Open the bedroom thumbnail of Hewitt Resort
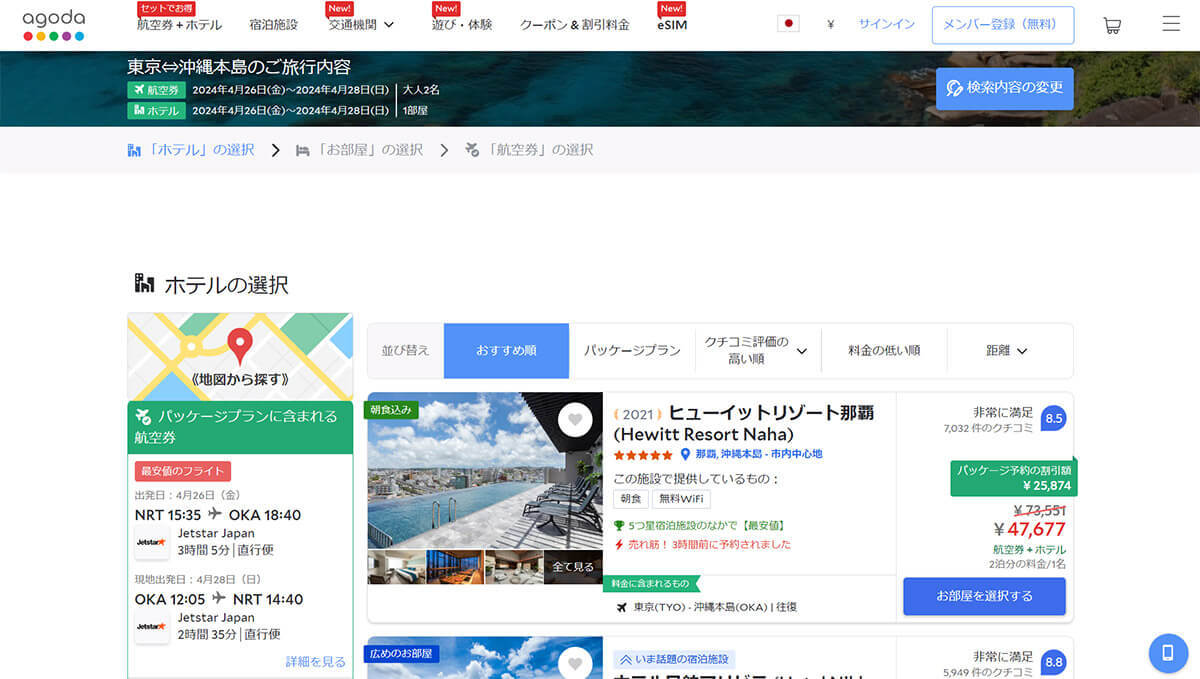Image resolution: width=1200 pixels, height=679 pixels. point(396,567)
